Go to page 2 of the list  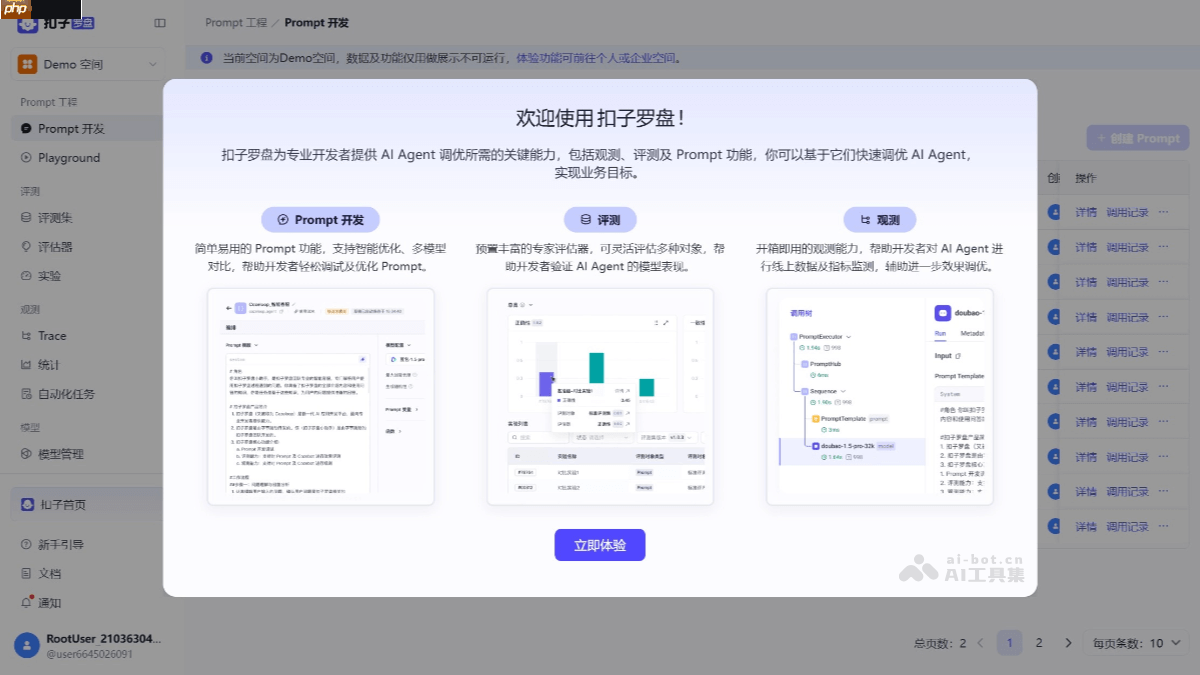pyautogui.click(x=1038, y=643)
